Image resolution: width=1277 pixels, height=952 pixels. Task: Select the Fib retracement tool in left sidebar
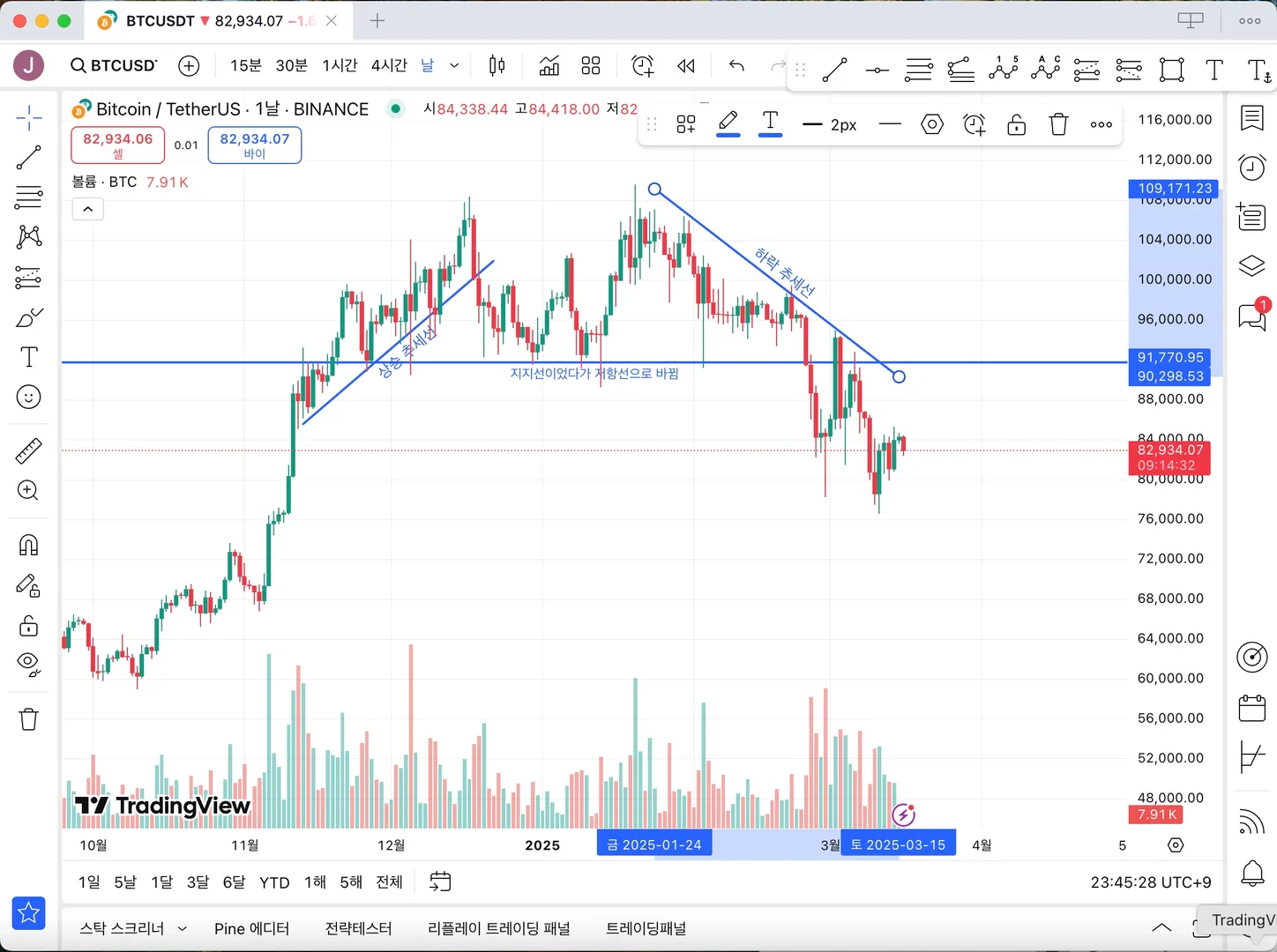(x=29, y=197)
